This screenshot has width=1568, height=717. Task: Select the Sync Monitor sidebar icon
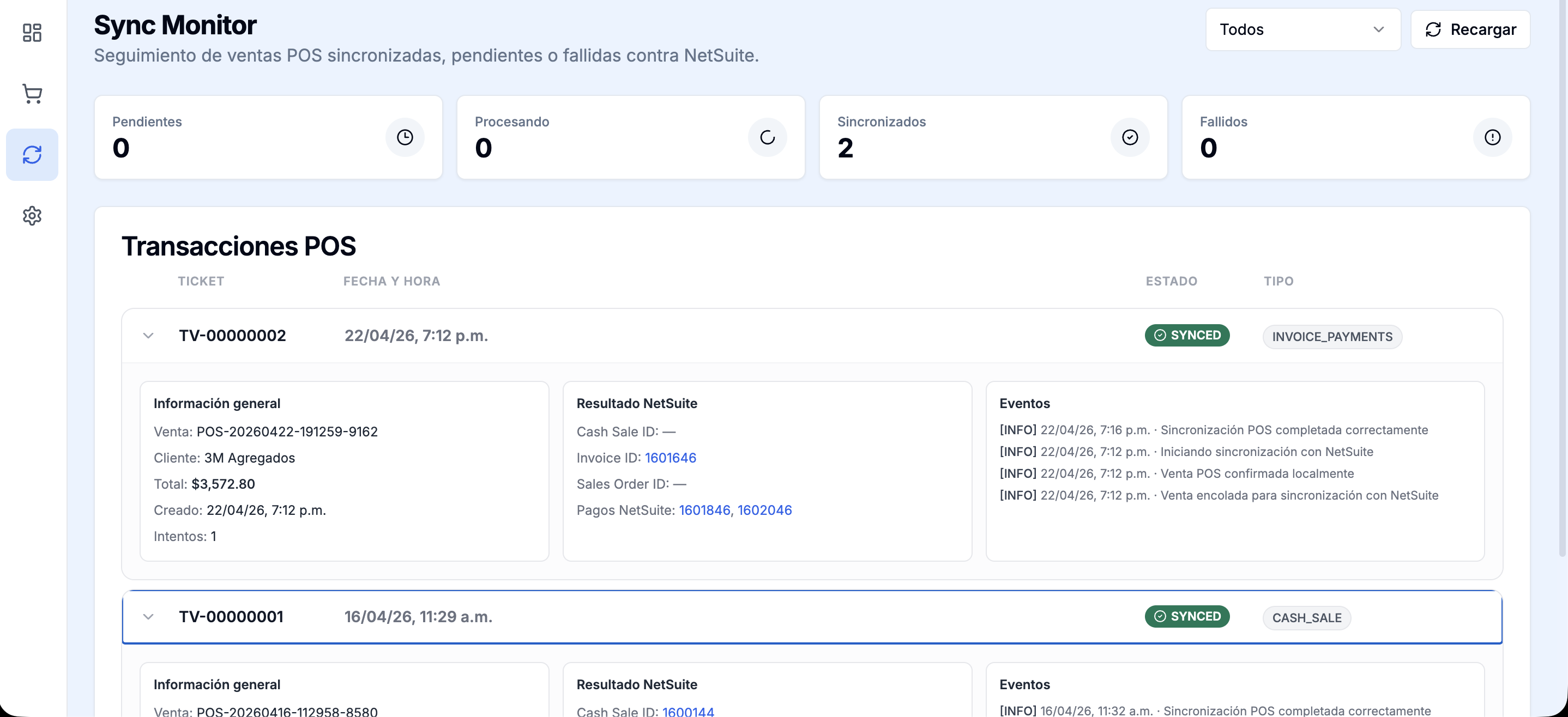pyautogui.click(x=32, y=155)
